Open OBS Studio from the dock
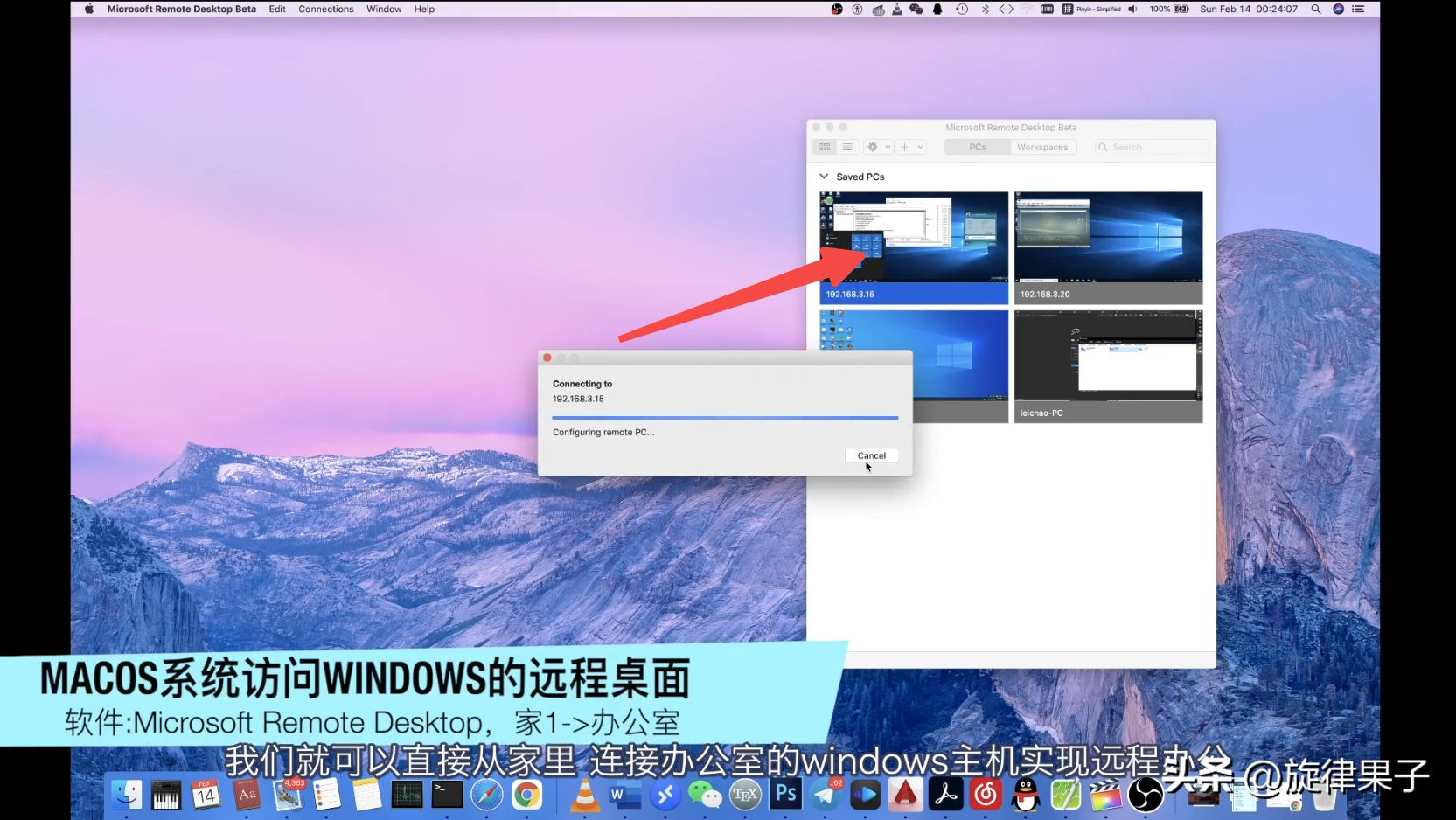This screenshot has height=820, width=1456. (1146, 794)
